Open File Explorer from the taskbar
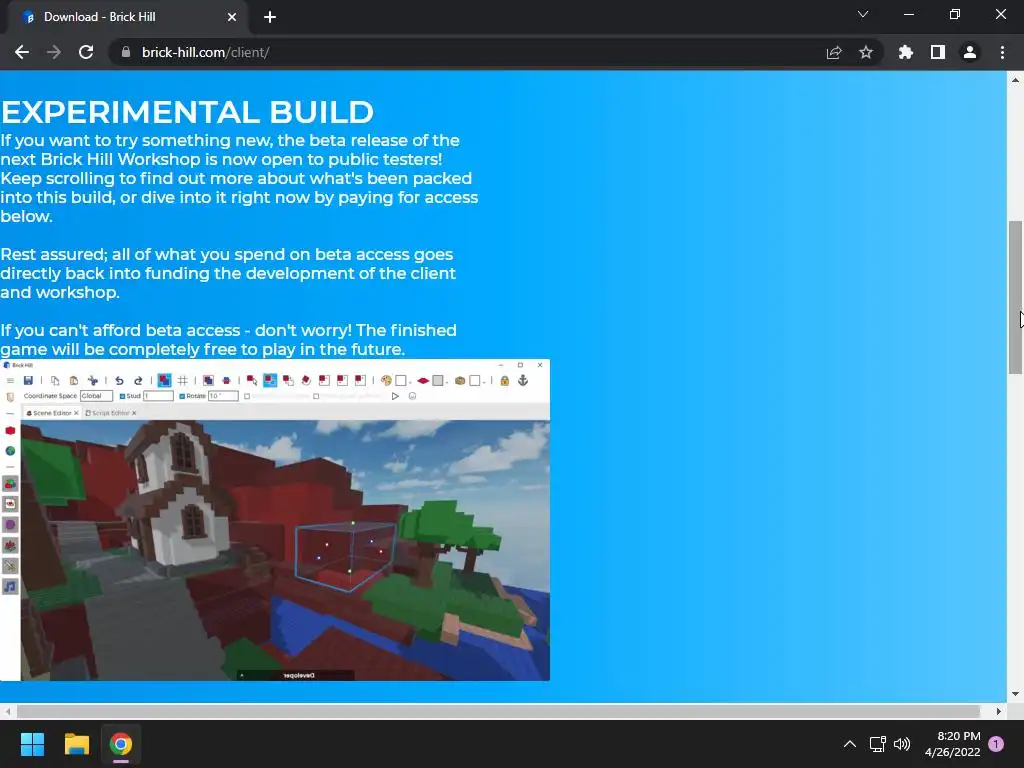The width and height of the screenshot is (1024, 768). click(x=76, y=744)
